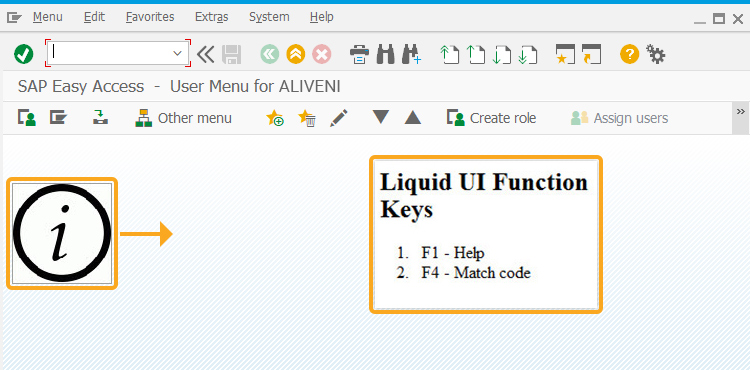Screen dimensions: 750x370
Task: Click the red Cancel icon
Action: [x=322, y=54]
